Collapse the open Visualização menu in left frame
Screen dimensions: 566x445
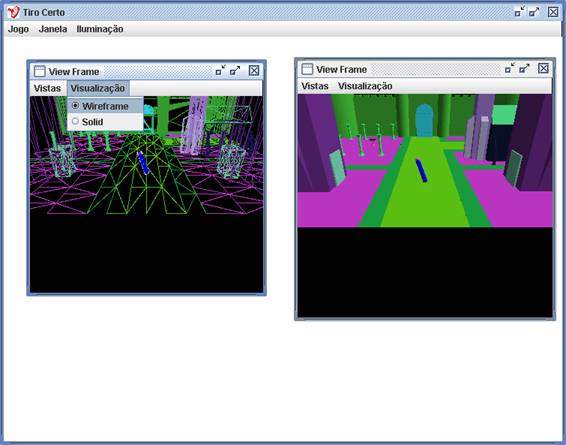pos(98,88)
